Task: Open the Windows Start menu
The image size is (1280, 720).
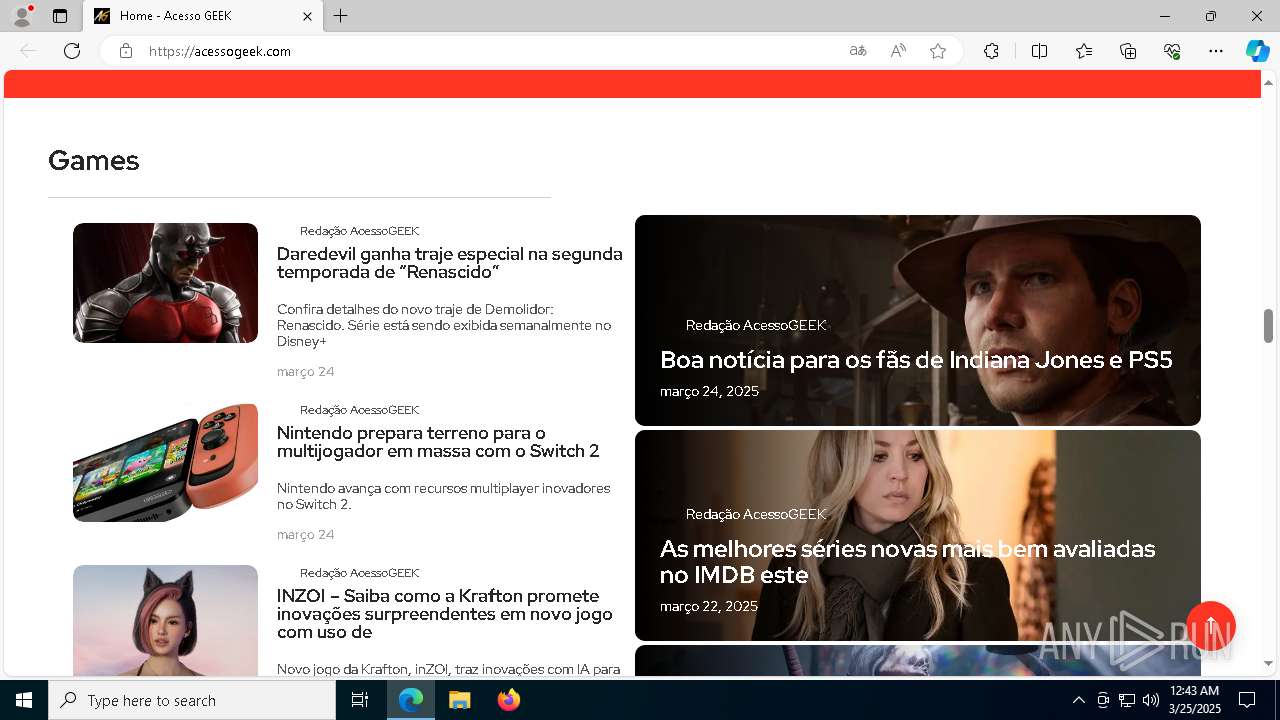Action: tap(24, 700)
